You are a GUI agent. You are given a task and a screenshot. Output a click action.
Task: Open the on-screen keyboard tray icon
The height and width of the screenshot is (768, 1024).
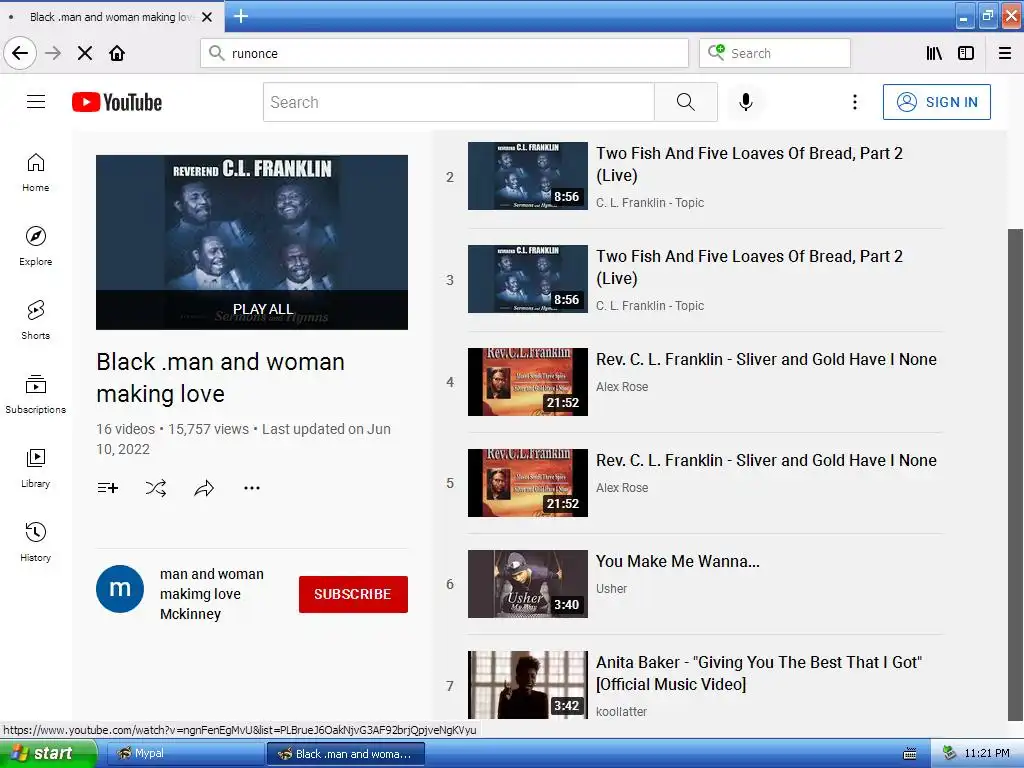pos(909,754)
